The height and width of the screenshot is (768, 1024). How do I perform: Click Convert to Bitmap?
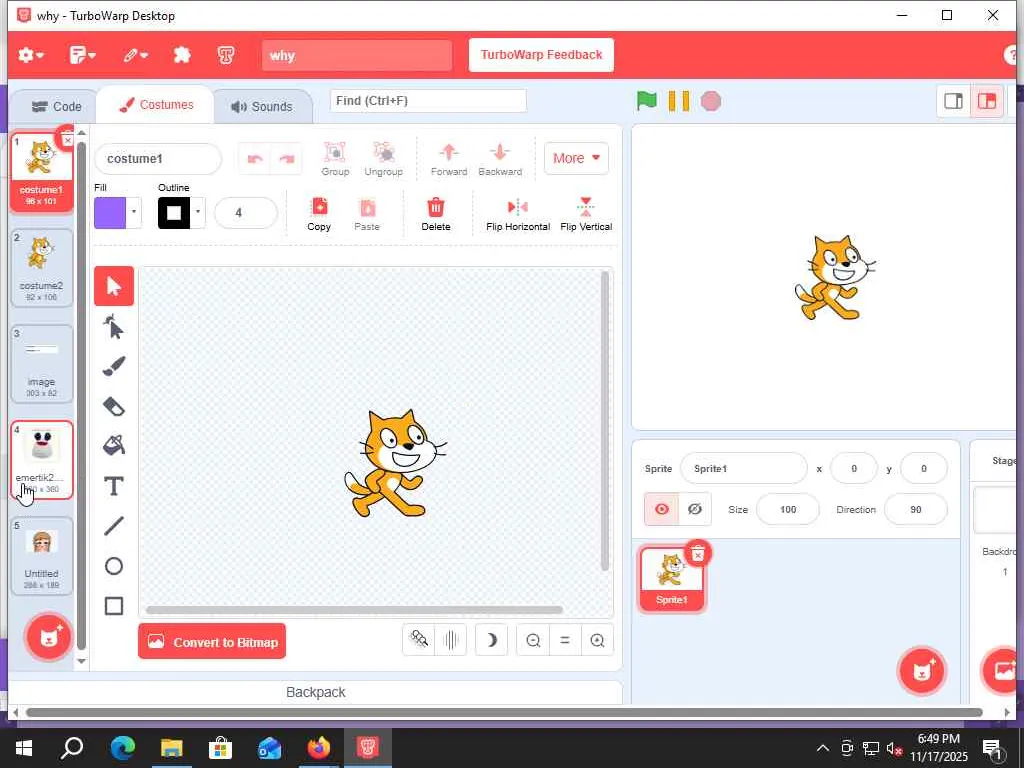click(212, 642)
